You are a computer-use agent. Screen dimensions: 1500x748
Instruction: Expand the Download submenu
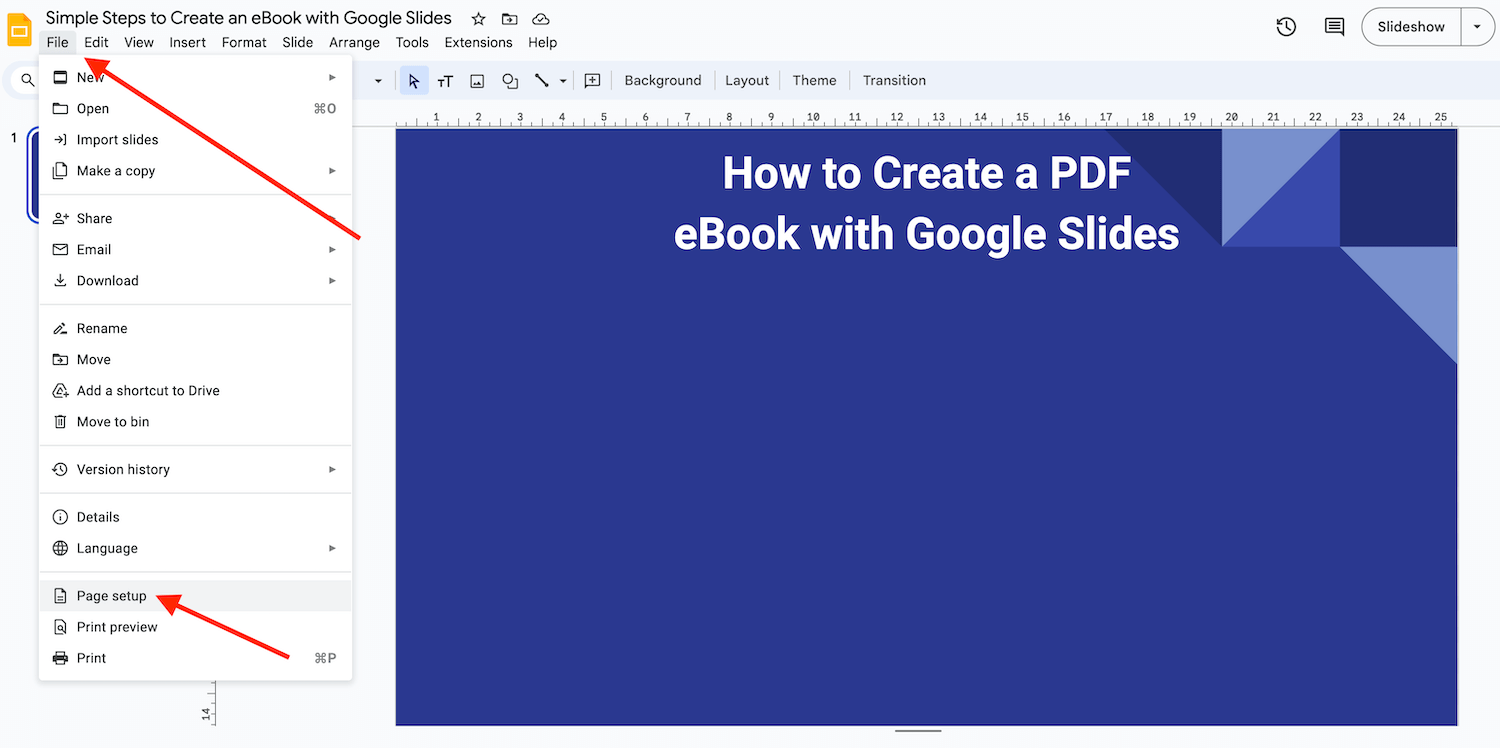point(332,281)
